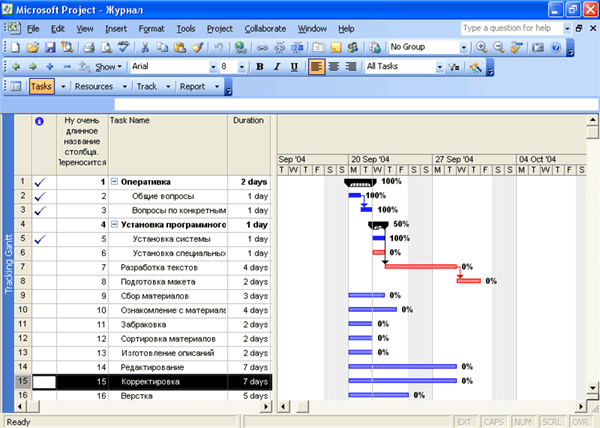The width and height of the screenshot is (600, 428).
Task: Launch the Gantt Chart Wizard icon
Action: (x=476, y=67)
